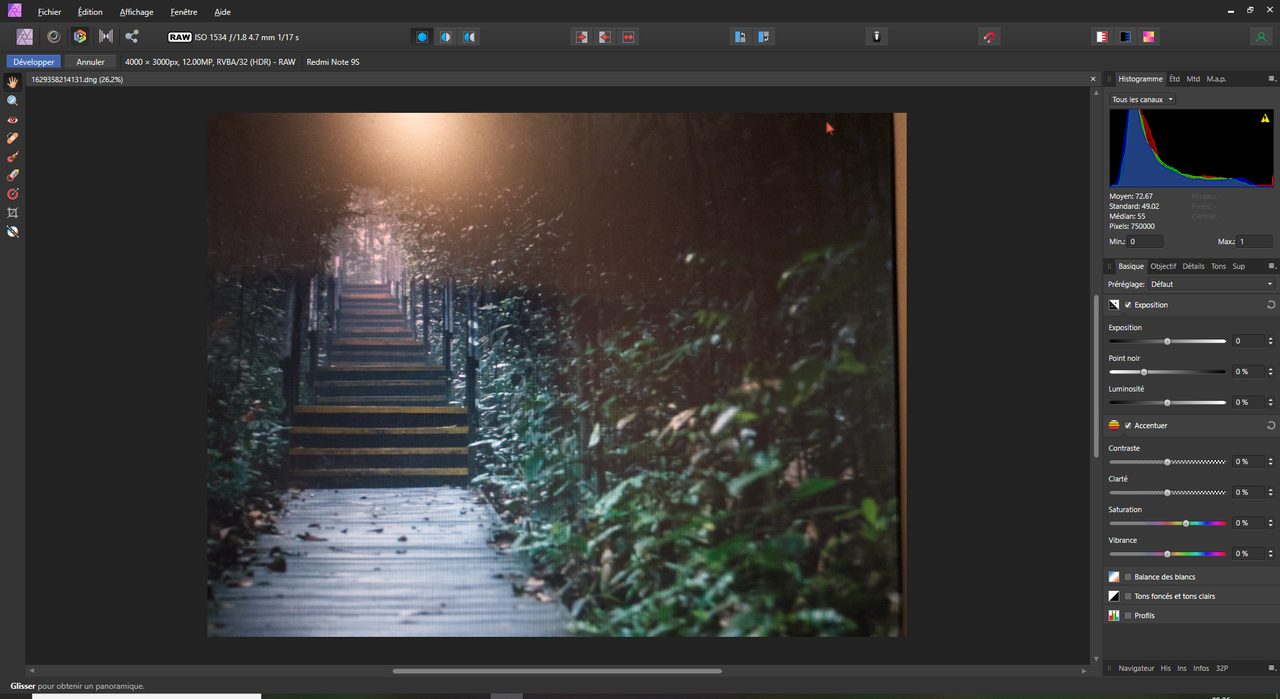The image size is (1280, 699).
Task: Reset the Exposition section with circular arrow
Action: (x=1271, y=305)
